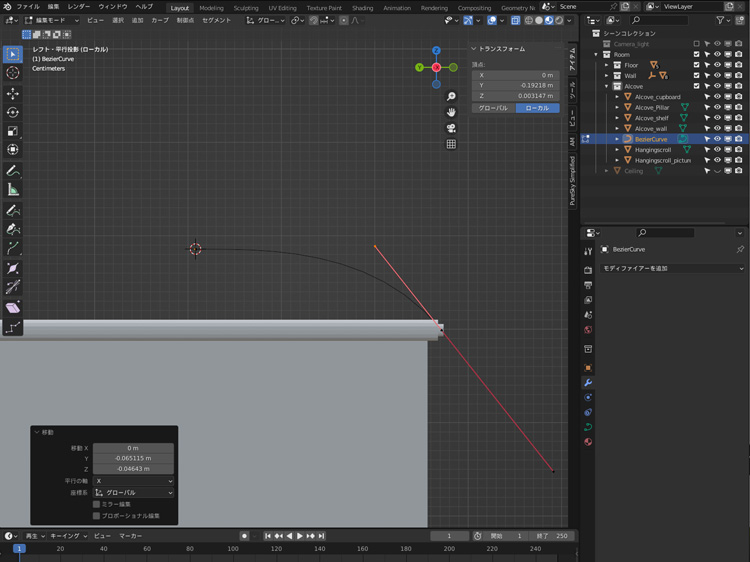Enable the プロポーショナル編集 checkbox
Viewport: 750px width, 562px height.
click(96, 516)
